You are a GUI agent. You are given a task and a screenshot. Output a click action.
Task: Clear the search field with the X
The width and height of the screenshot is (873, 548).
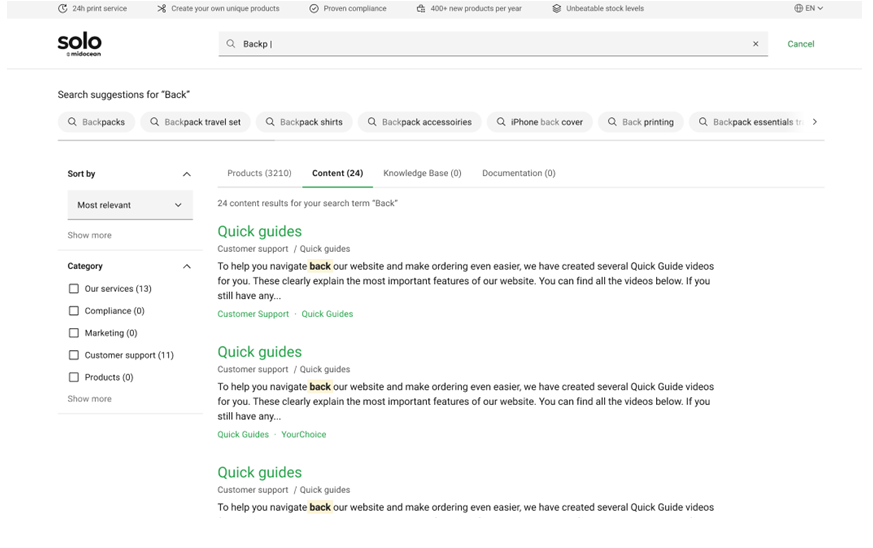(756, 43)
